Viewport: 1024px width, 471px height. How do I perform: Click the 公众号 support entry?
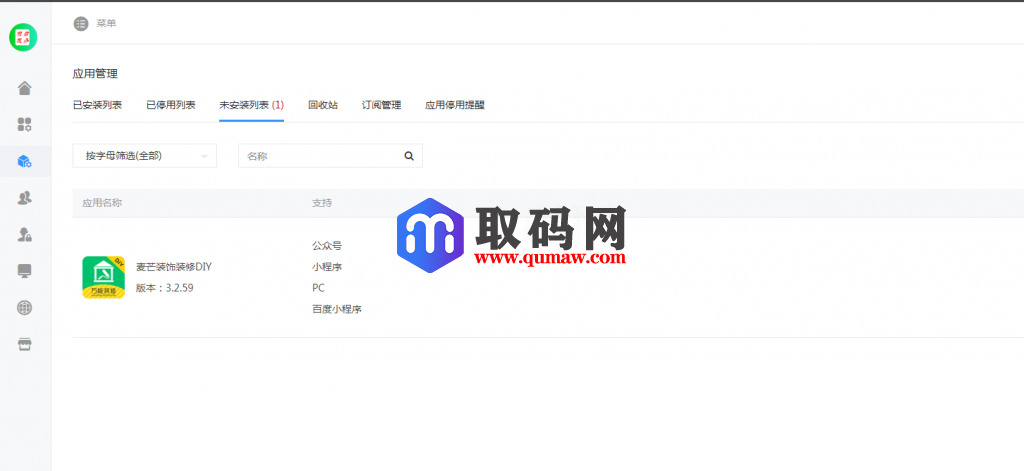[327, 246]
